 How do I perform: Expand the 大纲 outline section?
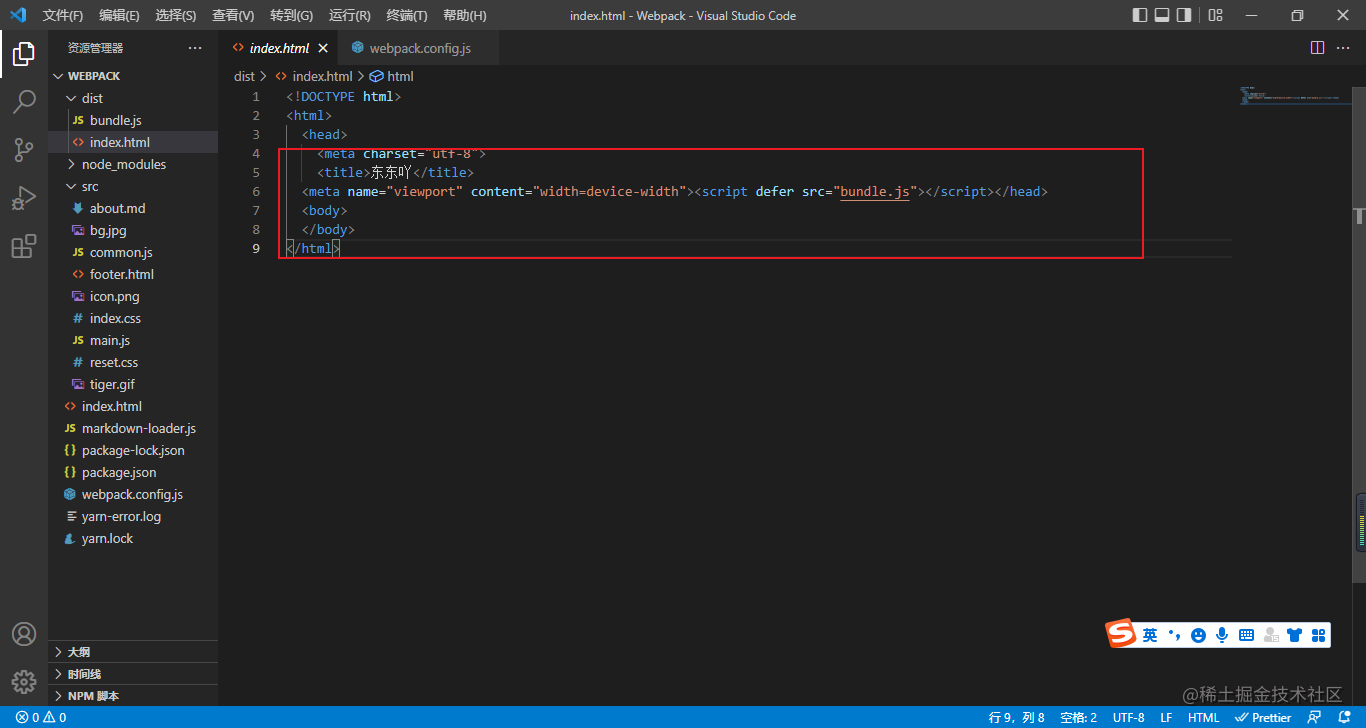133,652
